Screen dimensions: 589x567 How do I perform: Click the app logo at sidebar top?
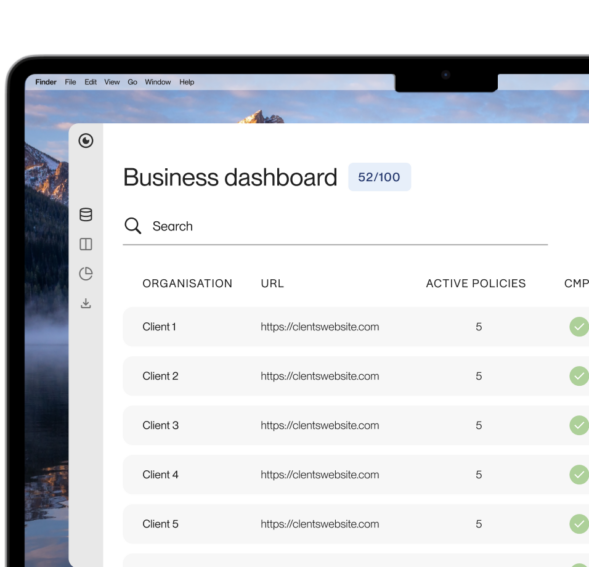tap(86, 141)
